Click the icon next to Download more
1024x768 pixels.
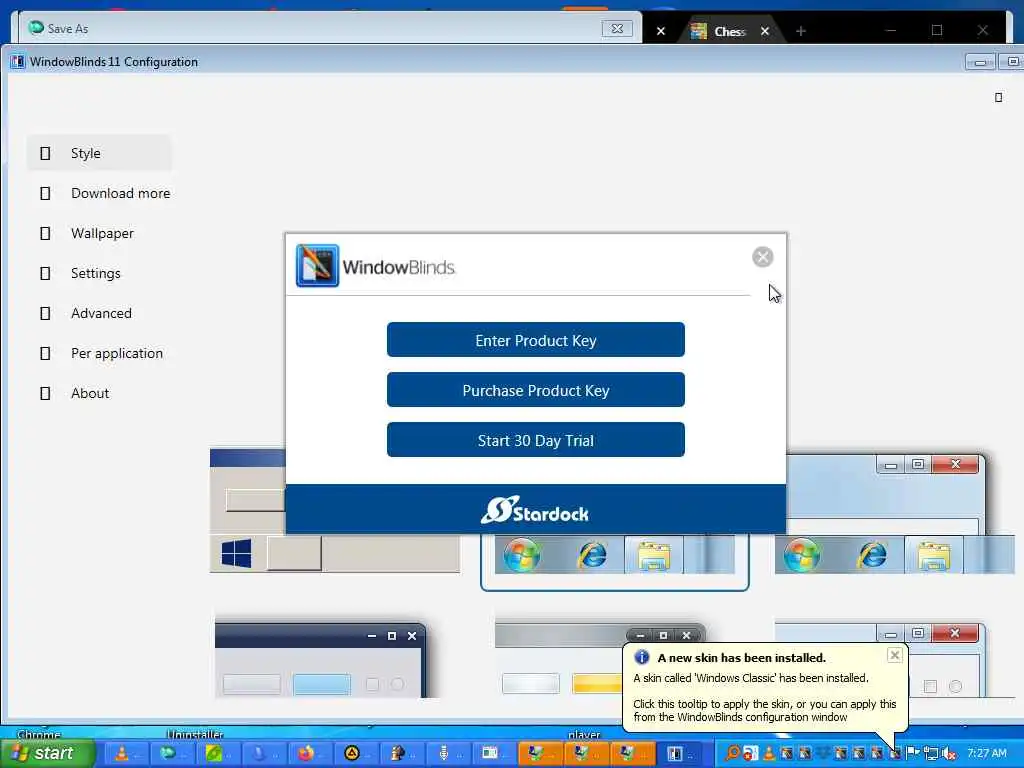(45, 193)
